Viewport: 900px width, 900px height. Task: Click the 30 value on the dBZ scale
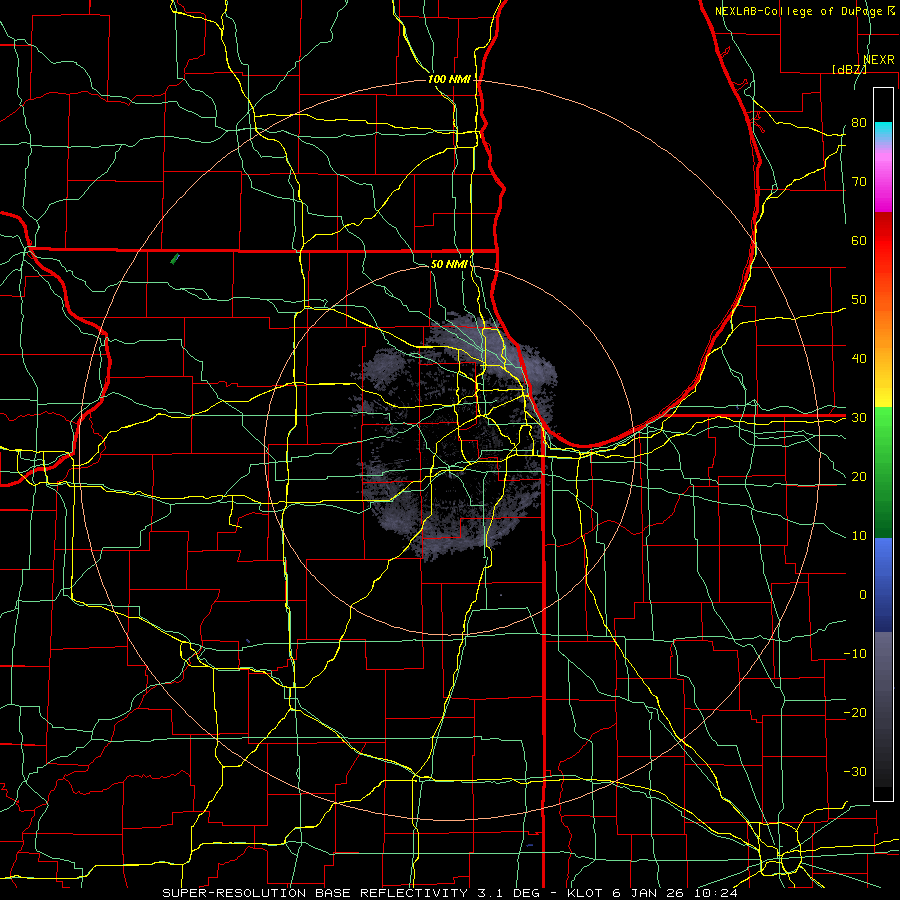pyautogui.click(x=859, y=417)
